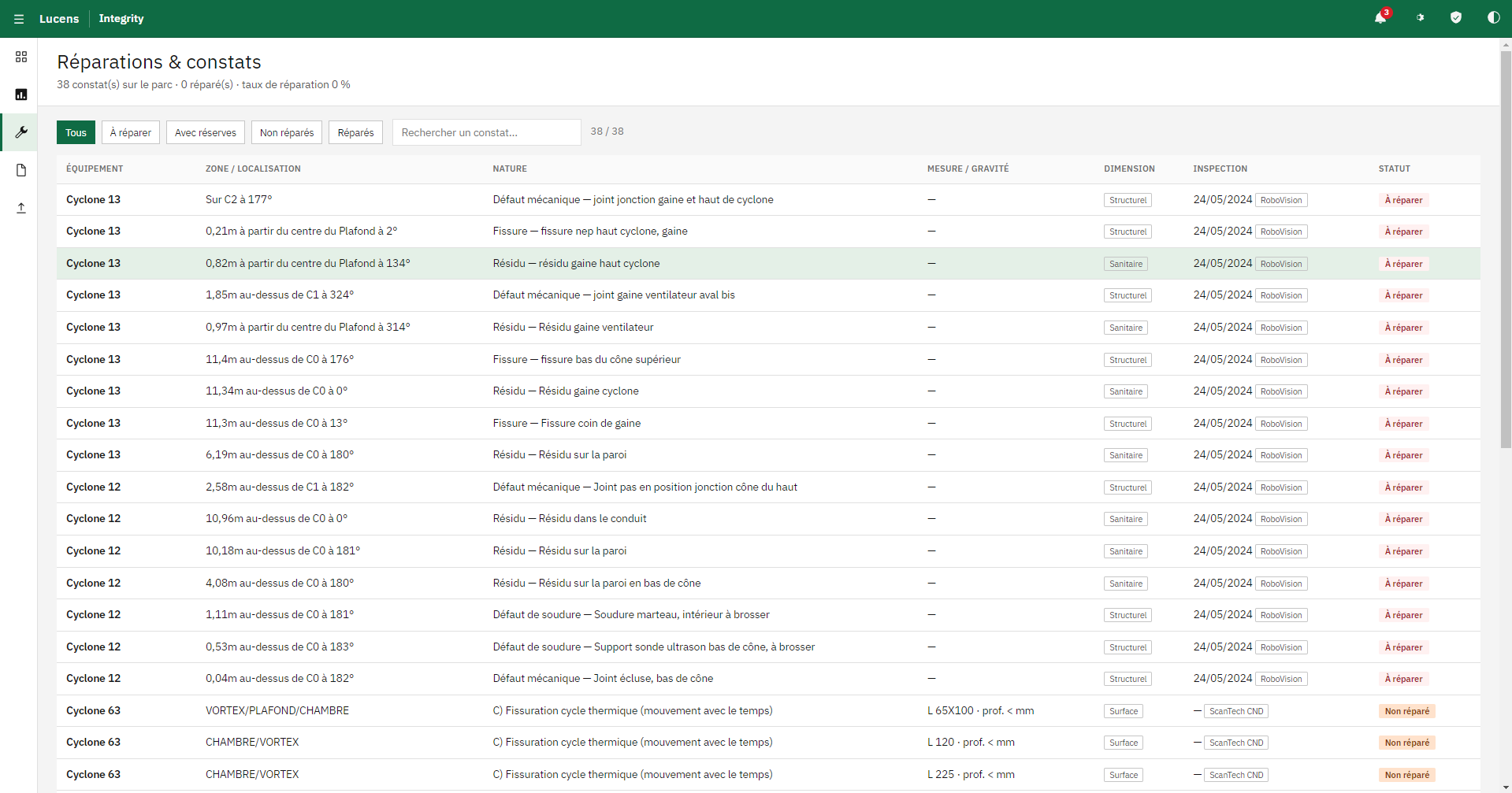Select the wrench repairs sidebar icon
Viewport: 1512px width, 793px height.
tap(21, 132)
